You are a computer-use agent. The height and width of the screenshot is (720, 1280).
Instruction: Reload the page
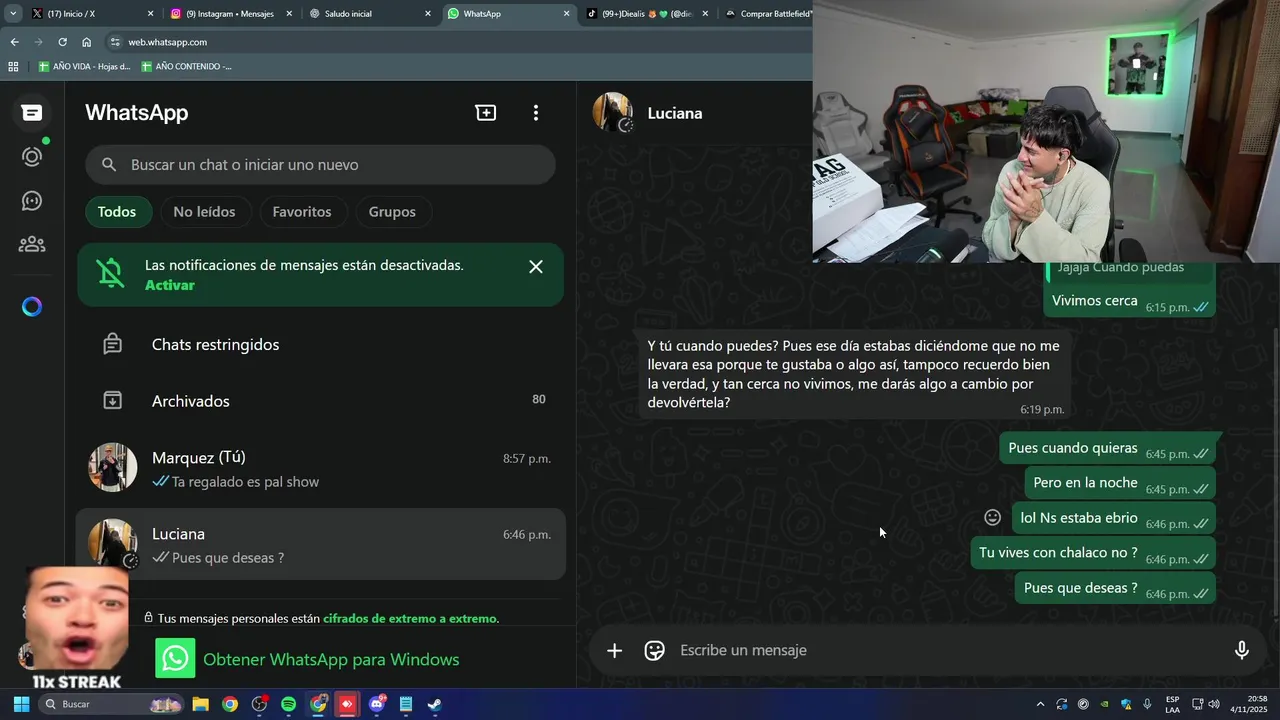click(x=62, y=42)
